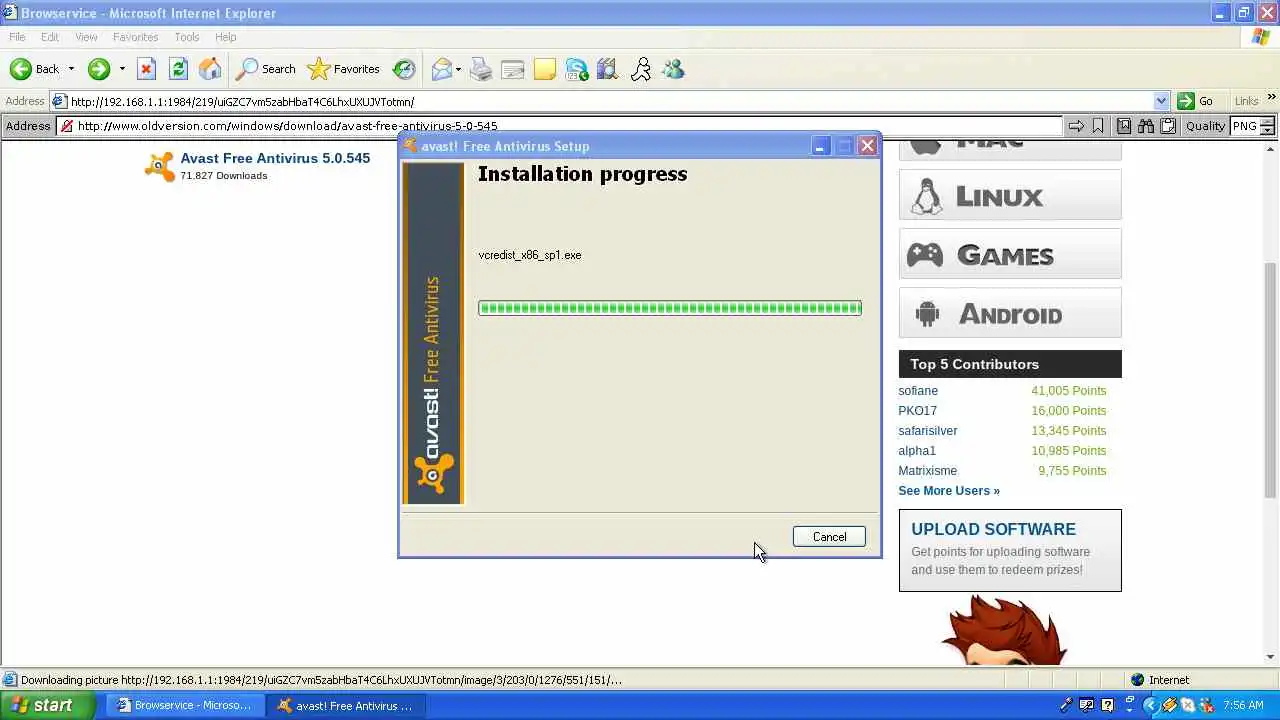This screenshot has width=1280, height=720.
Task: Switch to avast! Free Antivirus taskbar button
Action: point(346,705)
